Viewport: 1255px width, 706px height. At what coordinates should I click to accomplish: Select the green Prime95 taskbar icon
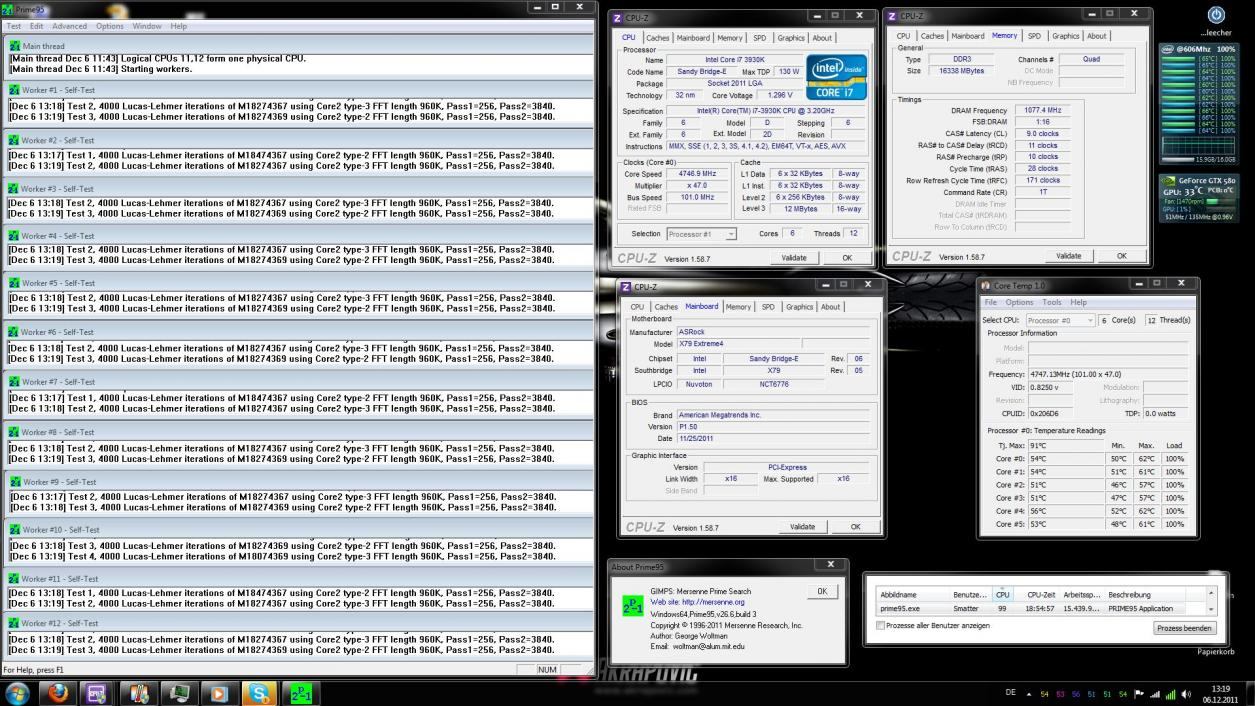click(300, 692)
